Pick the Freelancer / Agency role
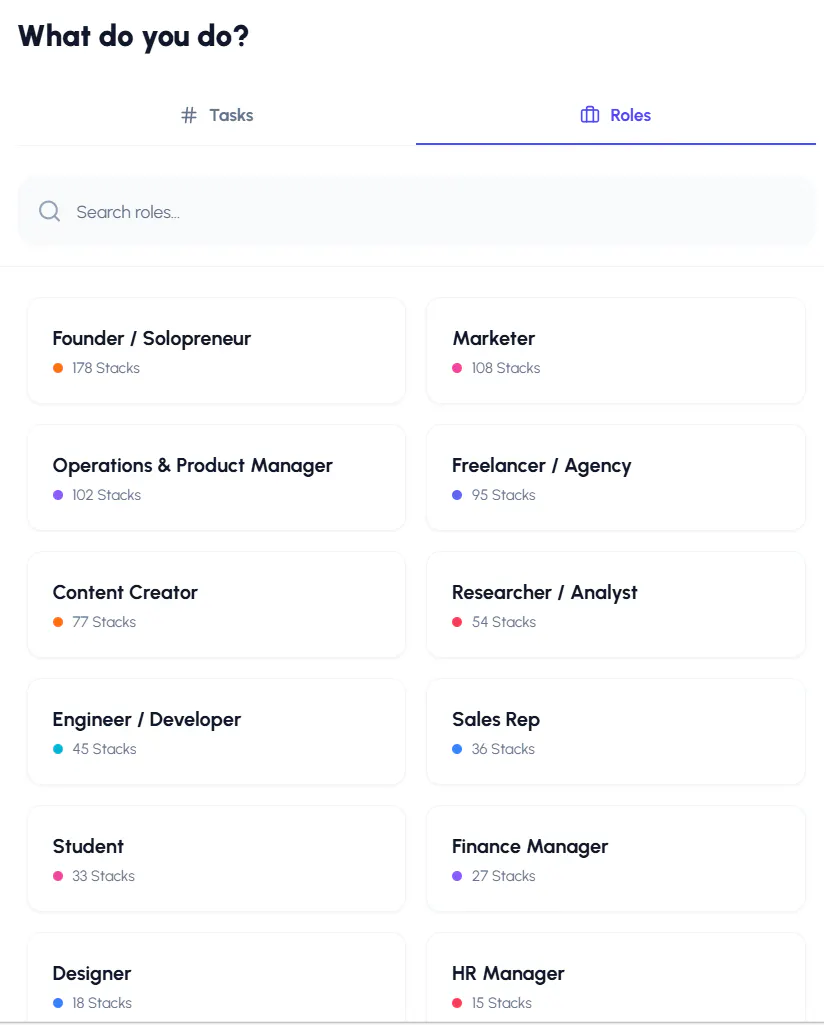 tap(616, 478)
